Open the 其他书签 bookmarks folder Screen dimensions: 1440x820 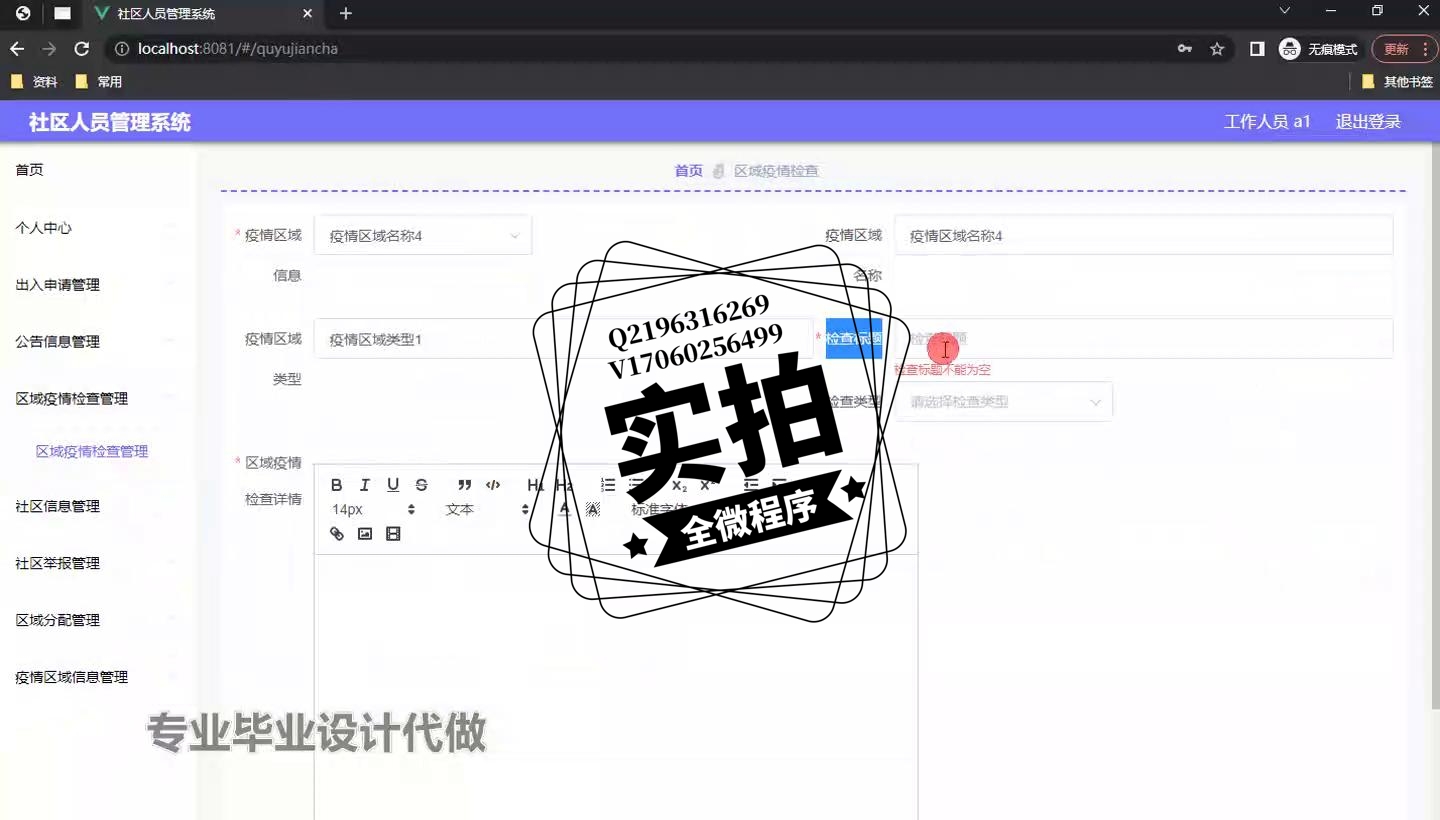pos(1397,82)
